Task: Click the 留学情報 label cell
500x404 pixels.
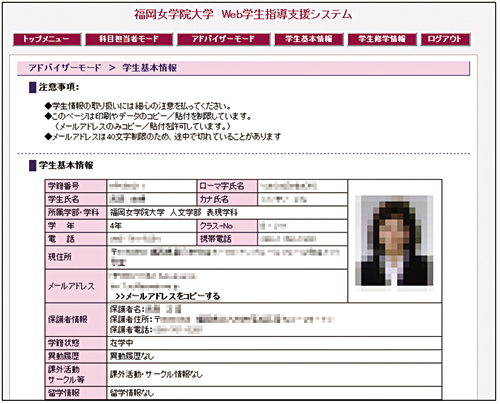Action: [76, 393]
